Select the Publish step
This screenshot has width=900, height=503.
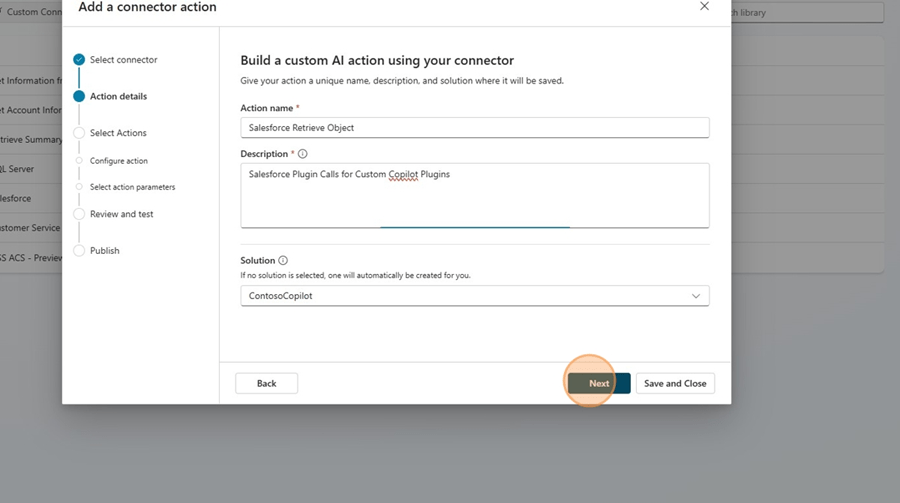coord(104,251)
